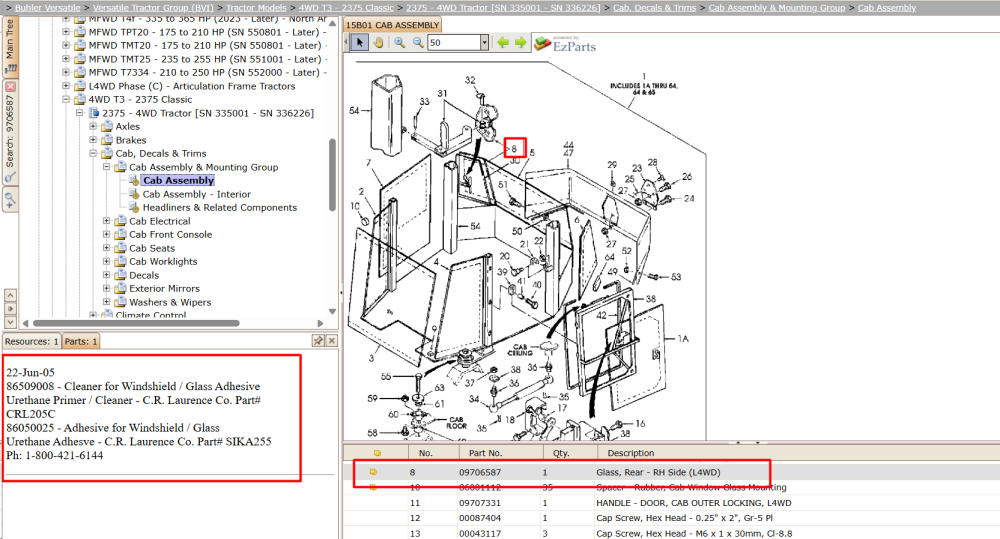This screenshot has height=539, width=1000.
Task: Expand the Brakes tree node
Action: pos(93,140)
